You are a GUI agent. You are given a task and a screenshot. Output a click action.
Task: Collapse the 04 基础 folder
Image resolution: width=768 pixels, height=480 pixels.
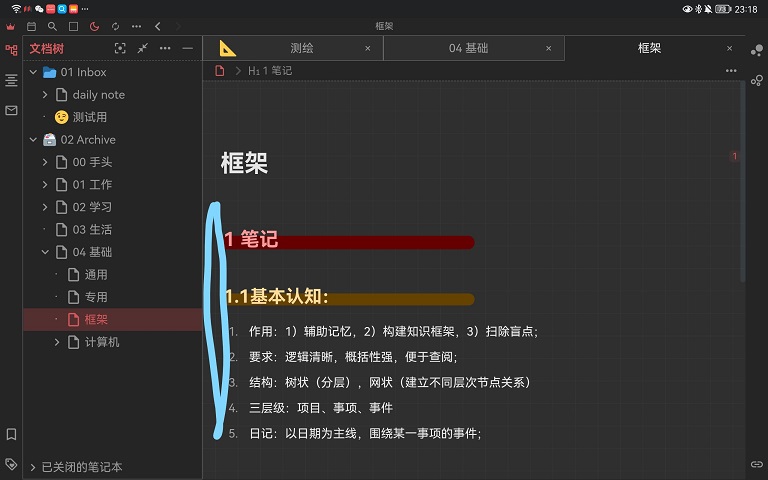(45, 252)
